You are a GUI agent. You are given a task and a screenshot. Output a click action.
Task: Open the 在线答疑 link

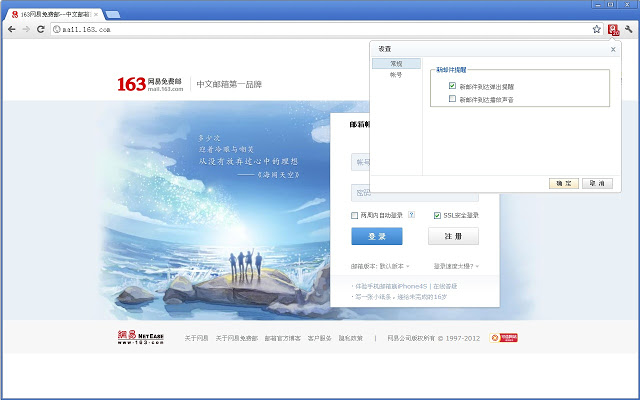445,286
